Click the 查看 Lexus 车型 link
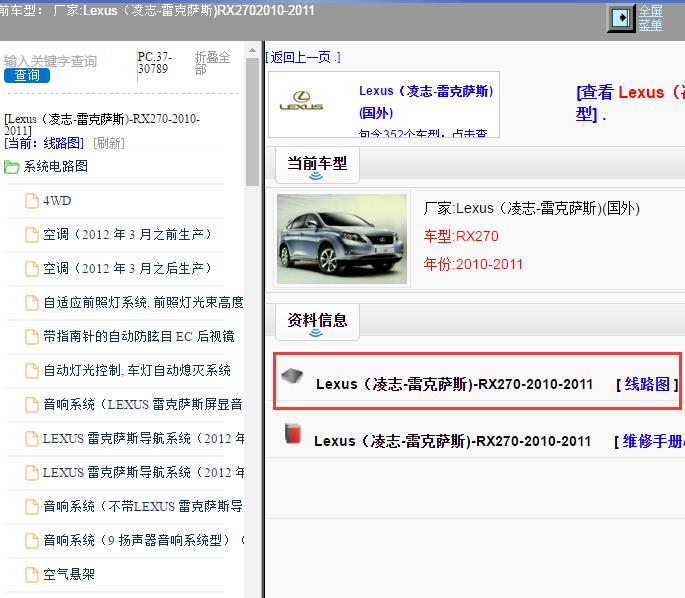 pos(630,103)
